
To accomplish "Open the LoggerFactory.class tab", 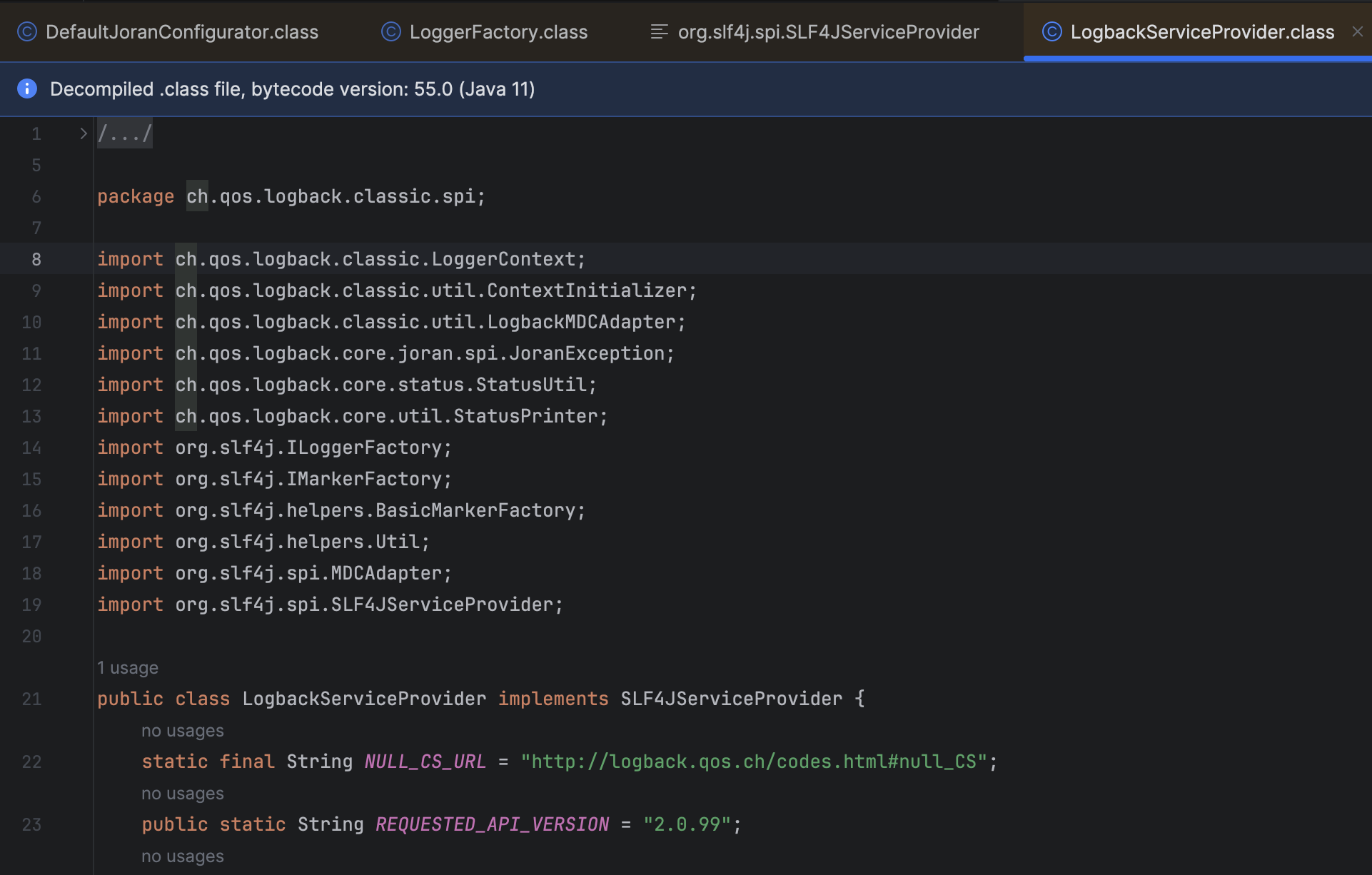I will [x=498, y=31].
